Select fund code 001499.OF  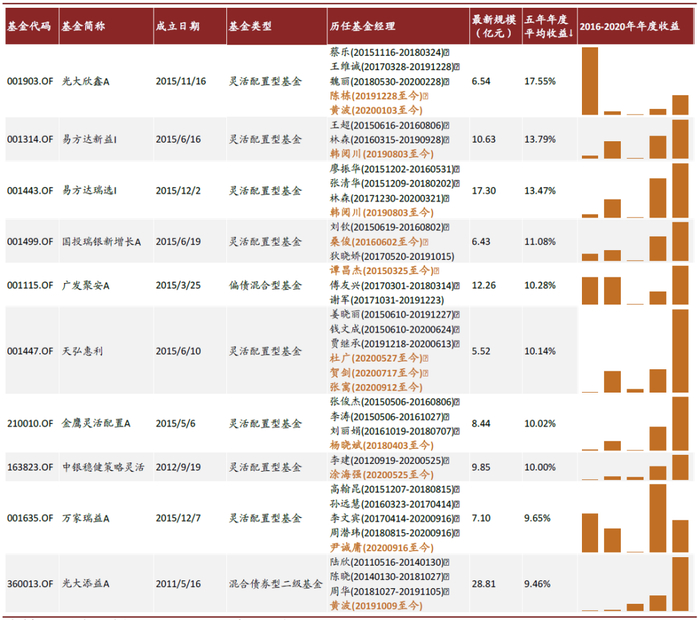(30, 241)
